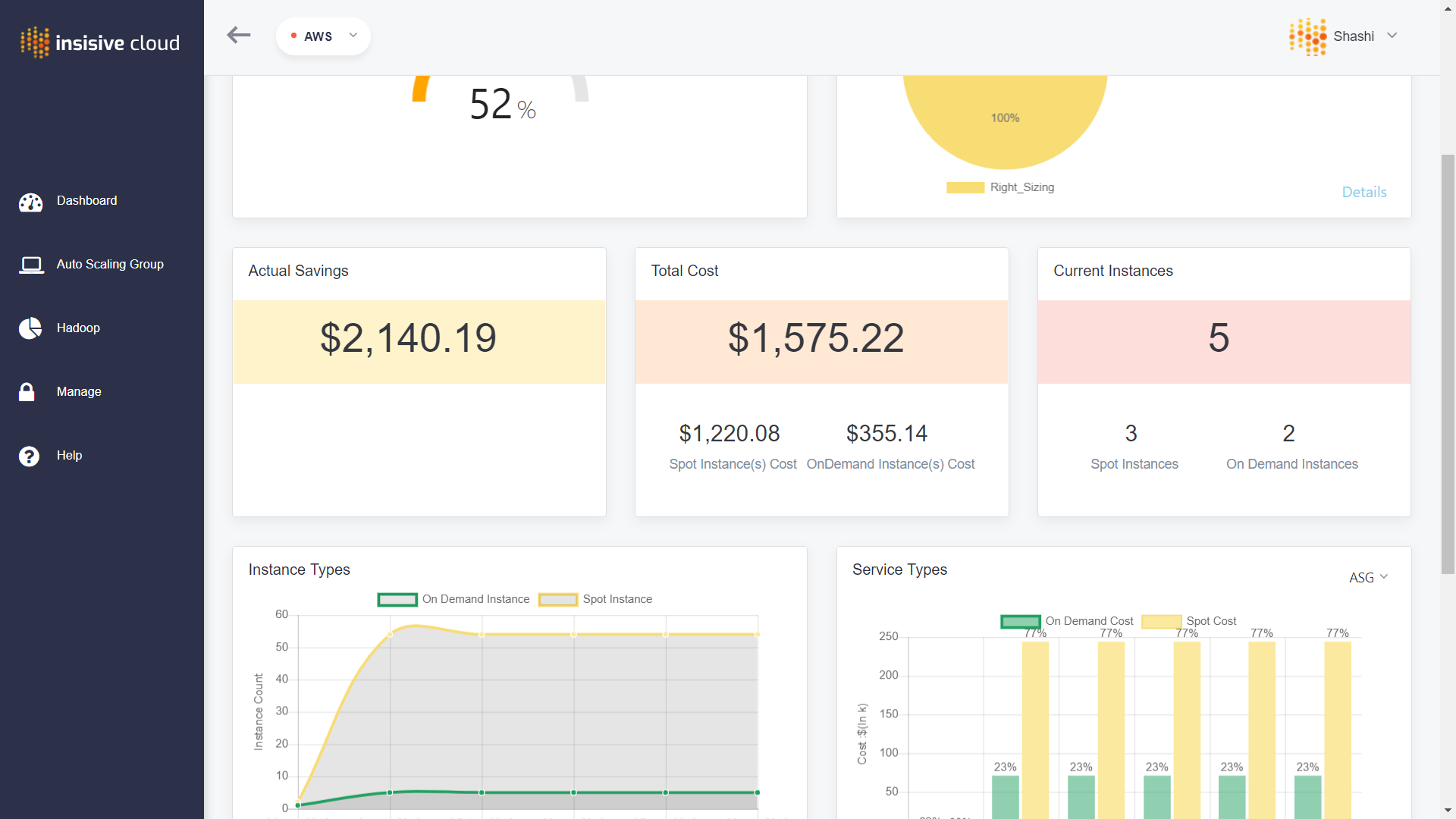Click the Shashi user avatar icon
The image size is (1456, 819).
(1307, 36)
